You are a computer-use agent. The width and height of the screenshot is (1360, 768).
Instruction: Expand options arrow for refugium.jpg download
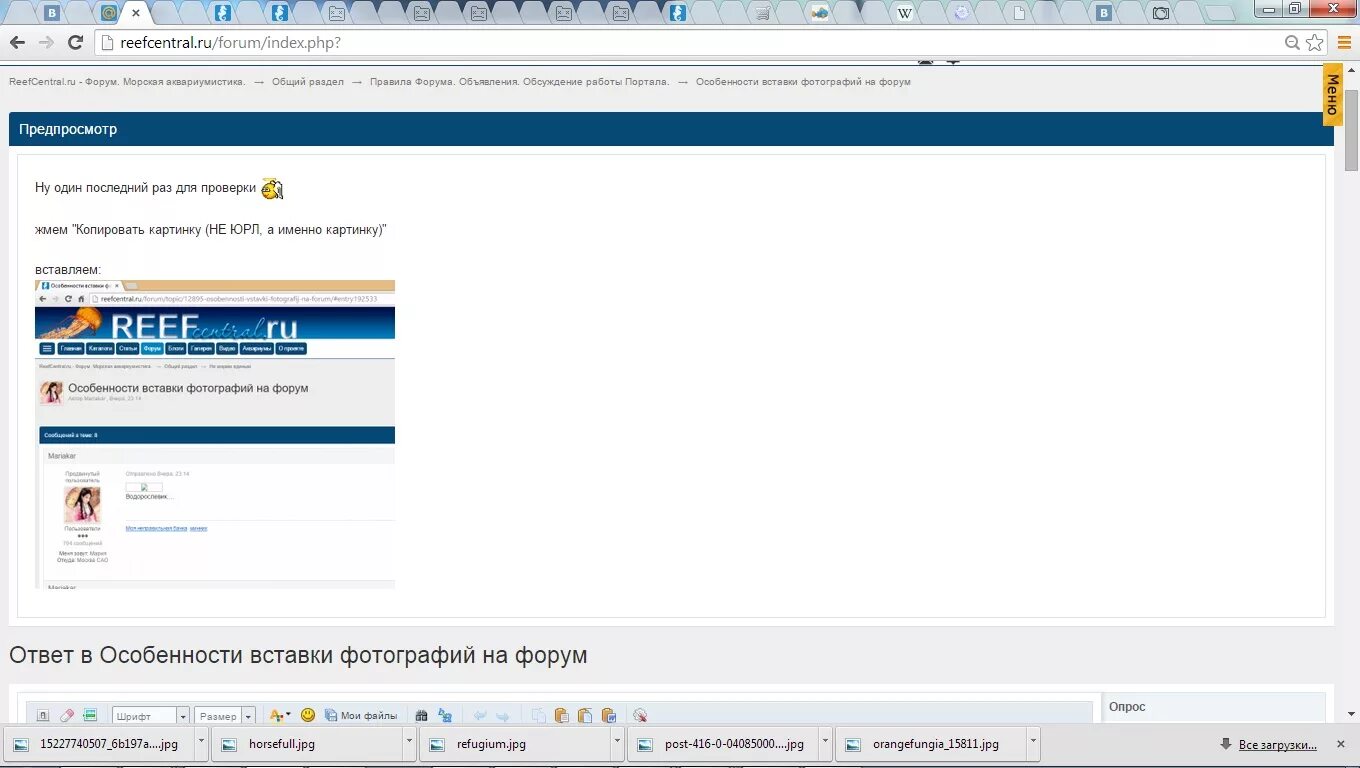pos(617,744)
